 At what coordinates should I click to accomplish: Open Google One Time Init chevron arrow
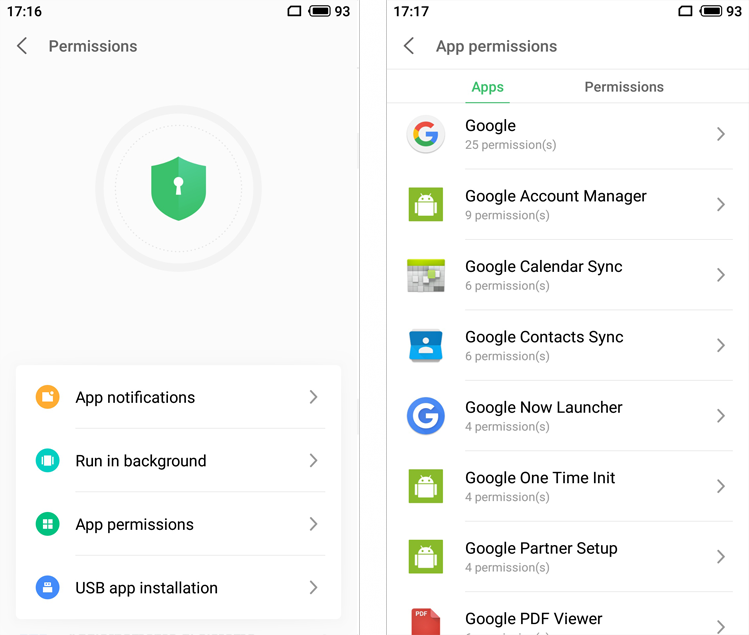tap(721, 486)
